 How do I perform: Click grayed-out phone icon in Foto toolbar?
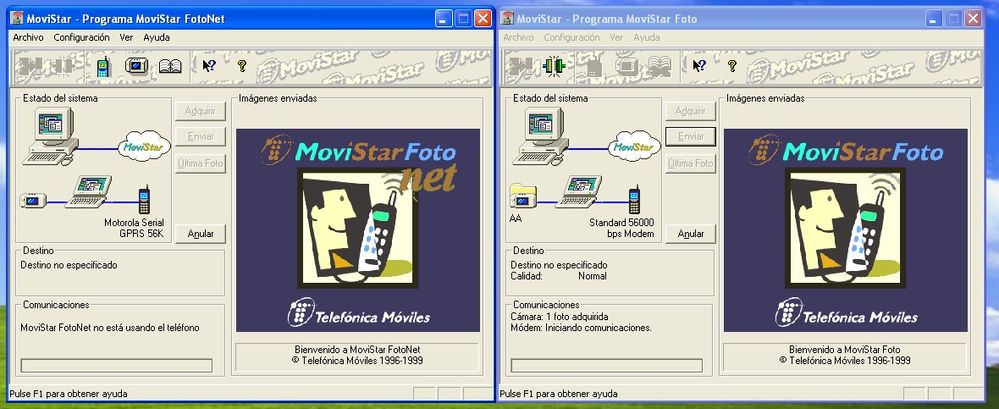click(x=594, y=66)
